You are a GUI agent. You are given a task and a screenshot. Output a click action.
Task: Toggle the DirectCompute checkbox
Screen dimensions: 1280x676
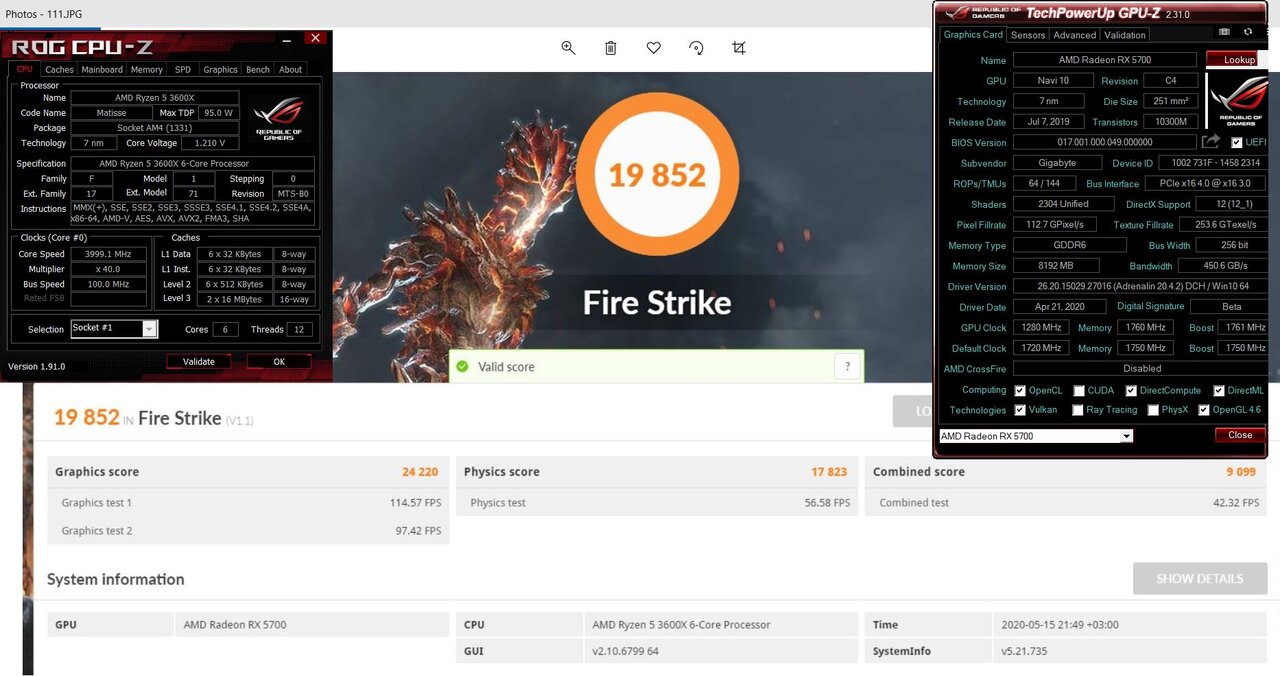click(x=1131, y=391)
